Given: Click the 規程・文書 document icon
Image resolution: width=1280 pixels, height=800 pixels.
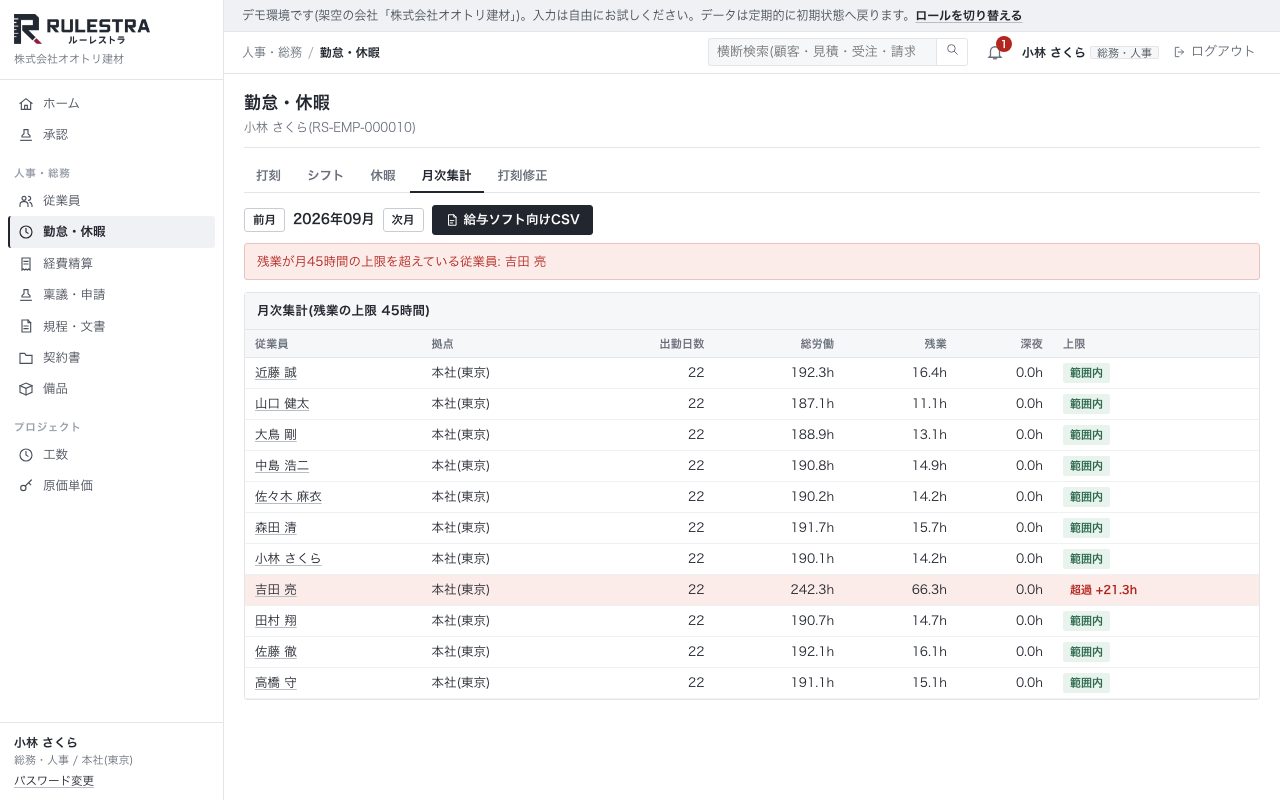Looking at the screenshot, I should coord(26,326).
